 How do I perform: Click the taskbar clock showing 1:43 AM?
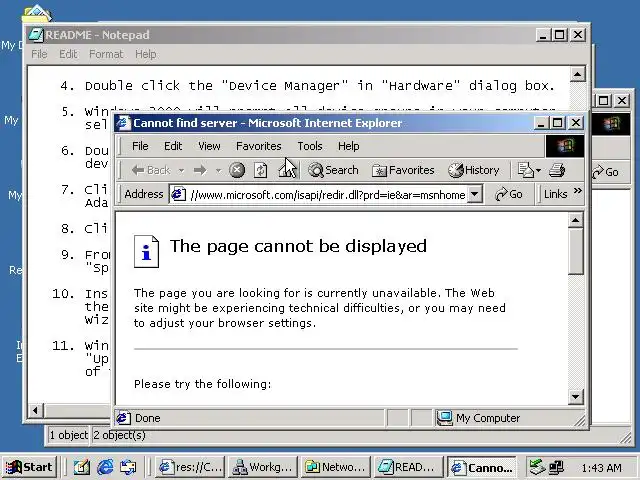click(x=602, y=468)
